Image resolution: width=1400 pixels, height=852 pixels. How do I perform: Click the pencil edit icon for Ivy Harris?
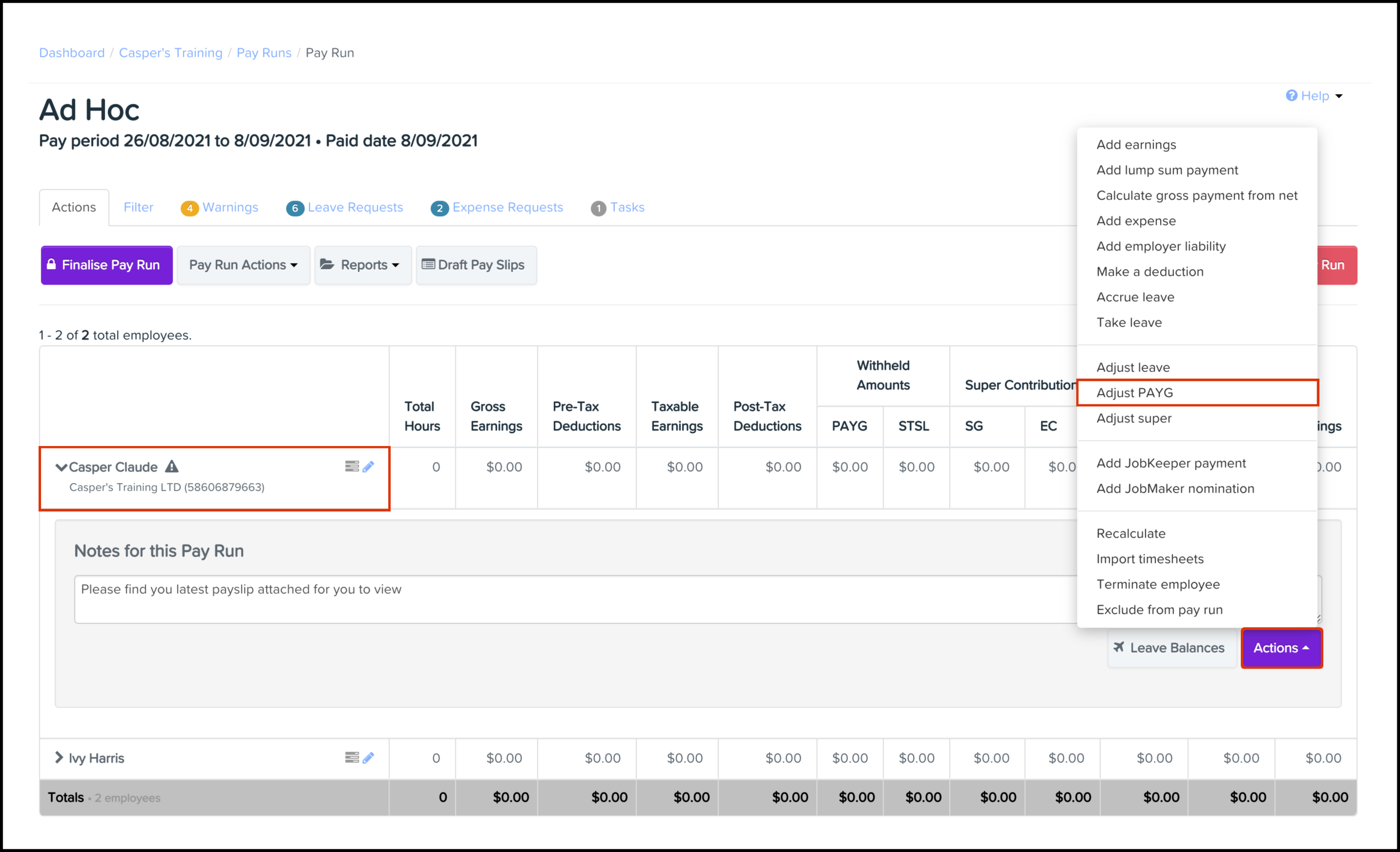(368, 758)
